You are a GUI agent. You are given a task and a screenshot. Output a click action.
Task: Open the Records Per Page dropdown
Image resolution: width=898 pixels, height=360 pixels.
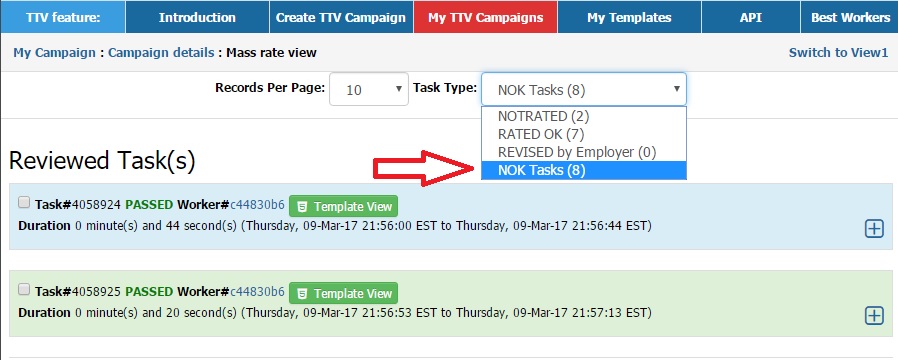(x=369, y=89)
